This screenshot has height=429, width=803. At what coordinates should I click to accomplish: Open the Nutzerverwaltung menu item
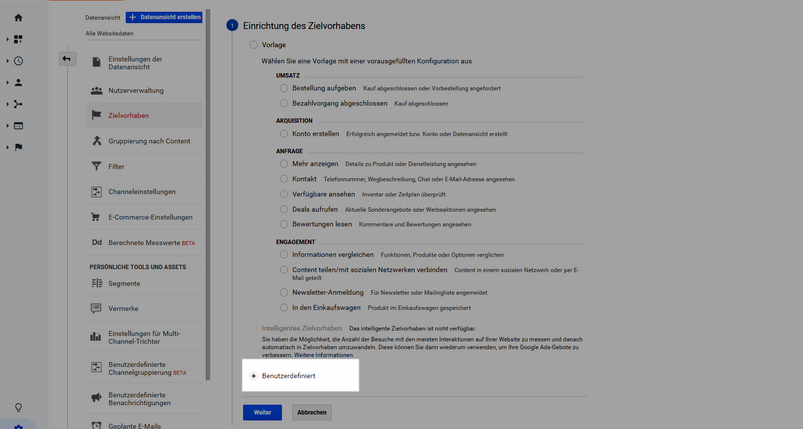144,91
